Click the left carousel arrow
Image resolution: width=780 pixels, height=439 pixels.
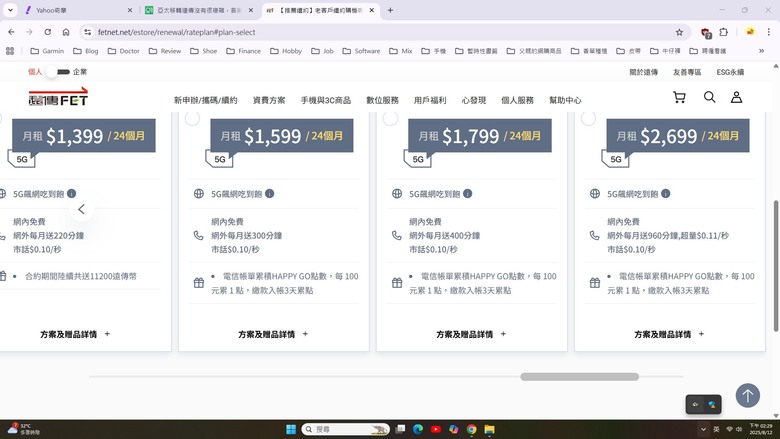pos(82,209)
